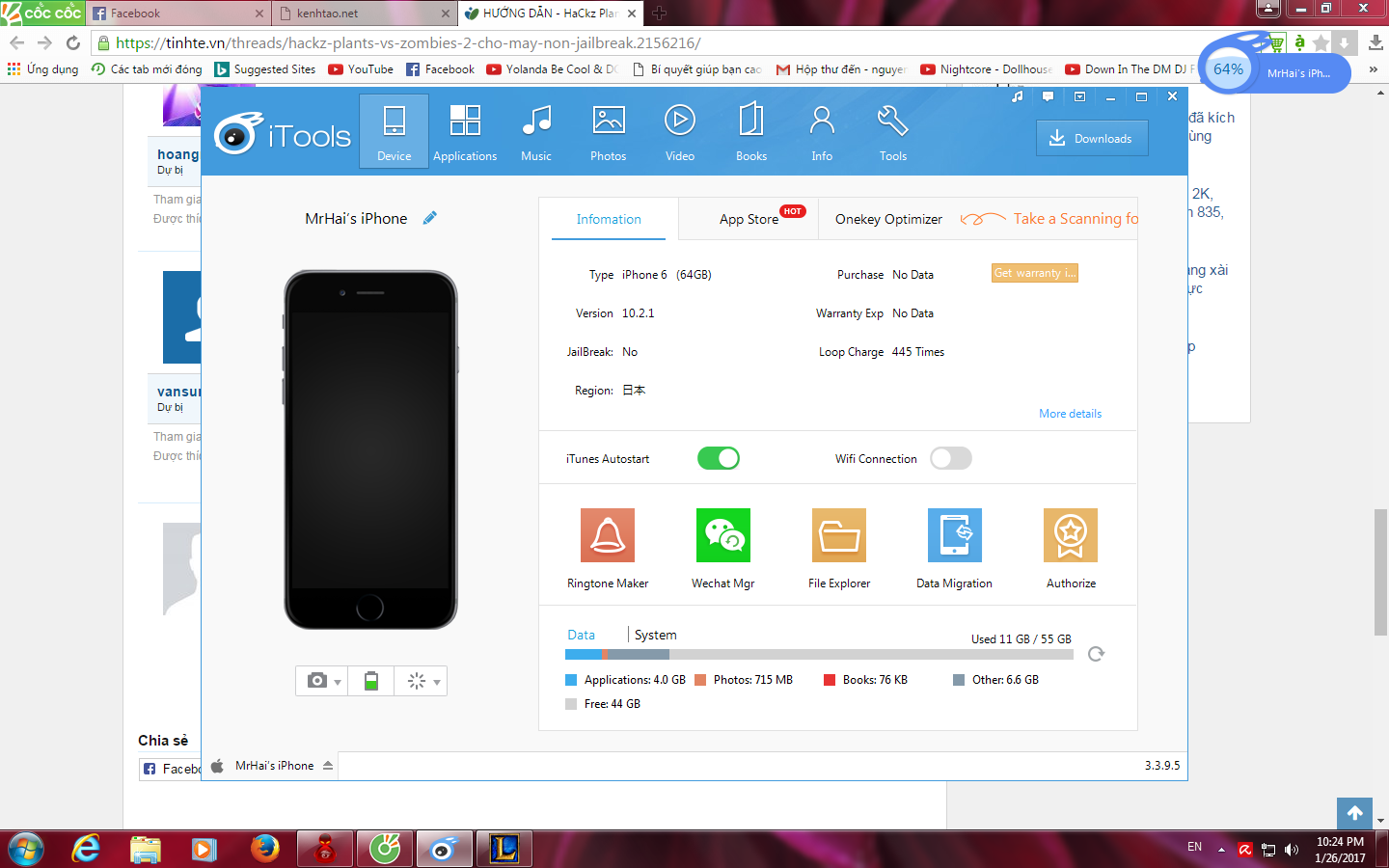The width and height of the screenshot is (1389, 868).
Task: Eject MrHai's iPhone from the bottom bar
Action: click(328, 766)
